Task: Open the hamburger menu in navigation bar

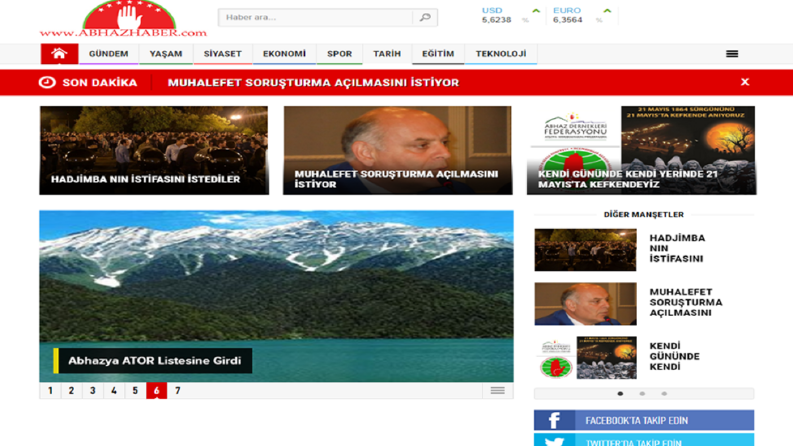Action: tap(732, 54)
